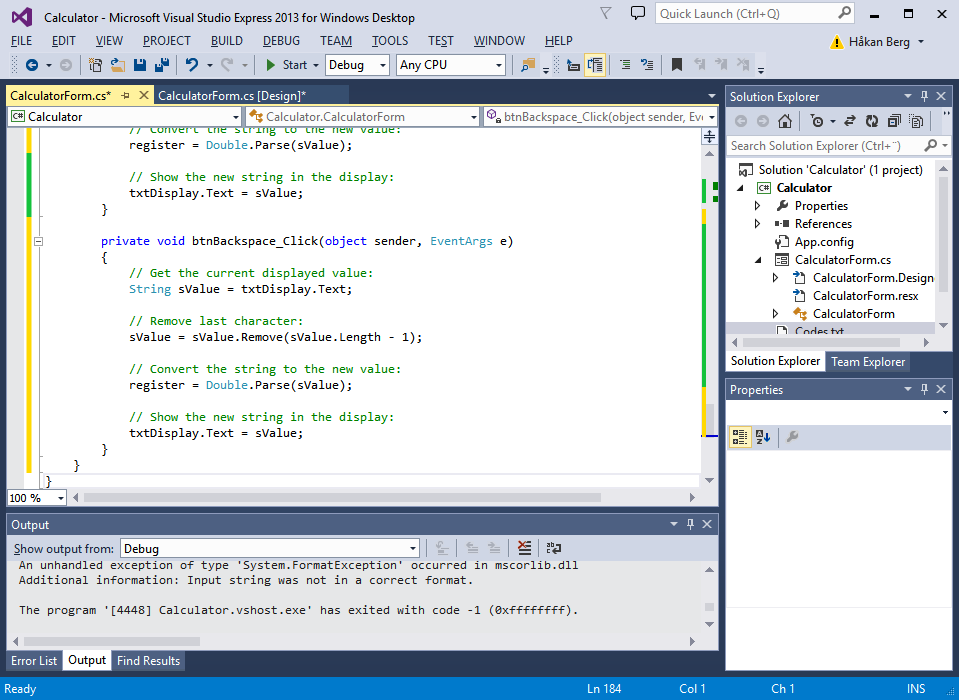Toggle Categorized view in Properties panel
Viewport: 959px width, 700px height.
coord(739,437)
